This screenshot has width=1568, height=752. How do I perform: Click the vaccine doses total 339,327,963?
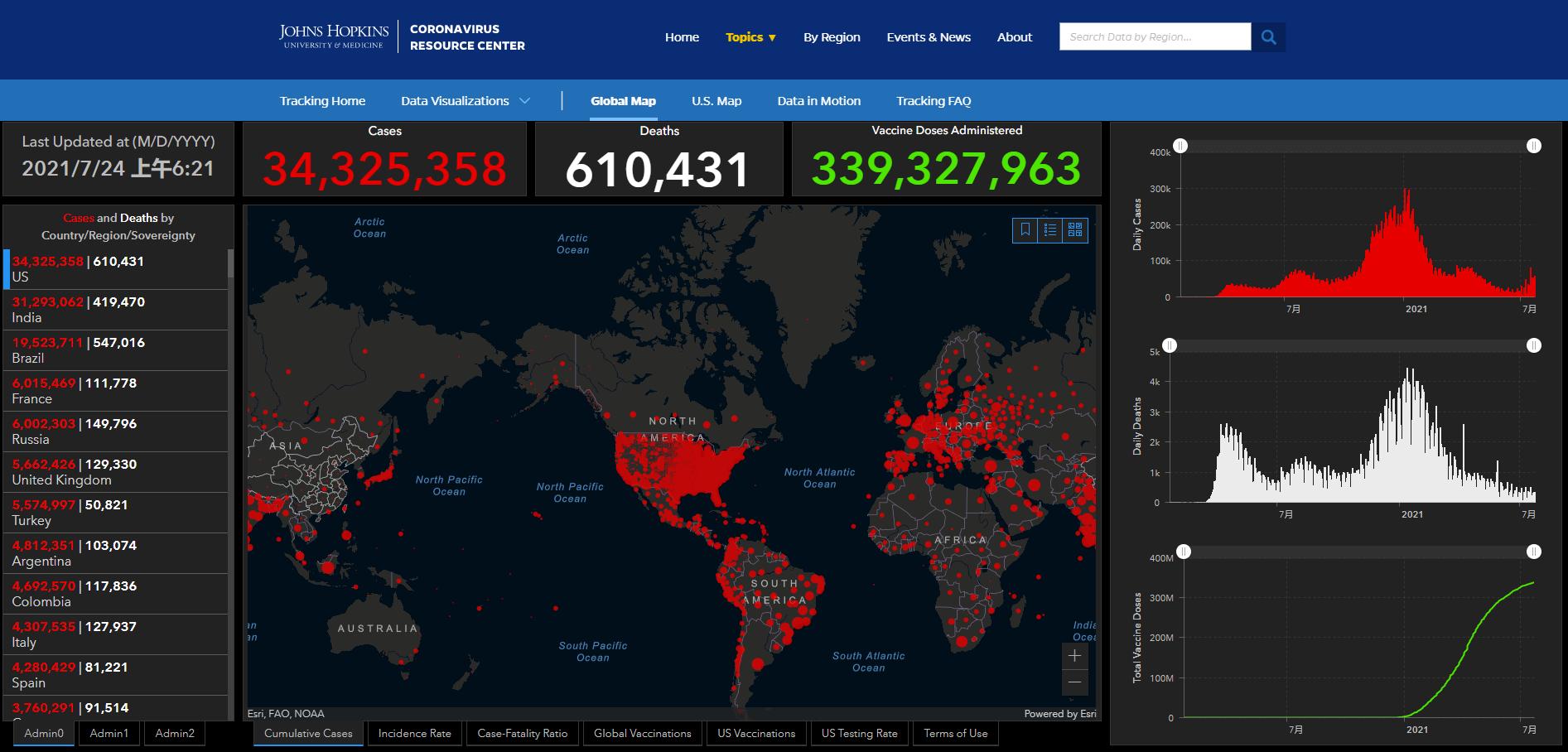coord(947,169)
